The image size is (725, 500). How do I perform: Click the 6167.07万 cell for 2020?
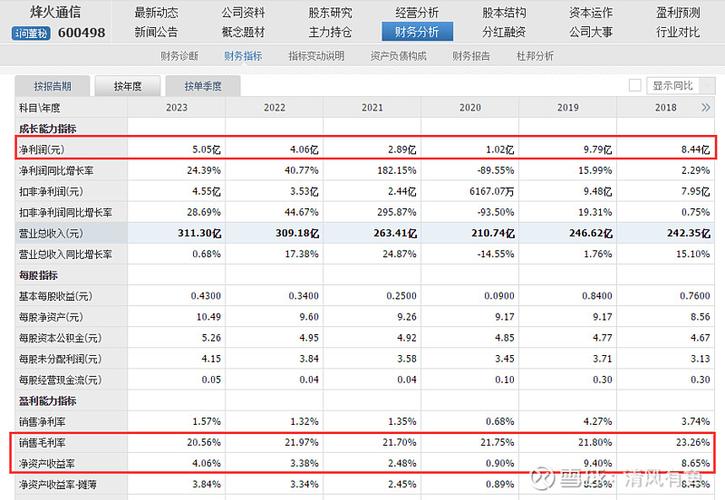[492, 191]
